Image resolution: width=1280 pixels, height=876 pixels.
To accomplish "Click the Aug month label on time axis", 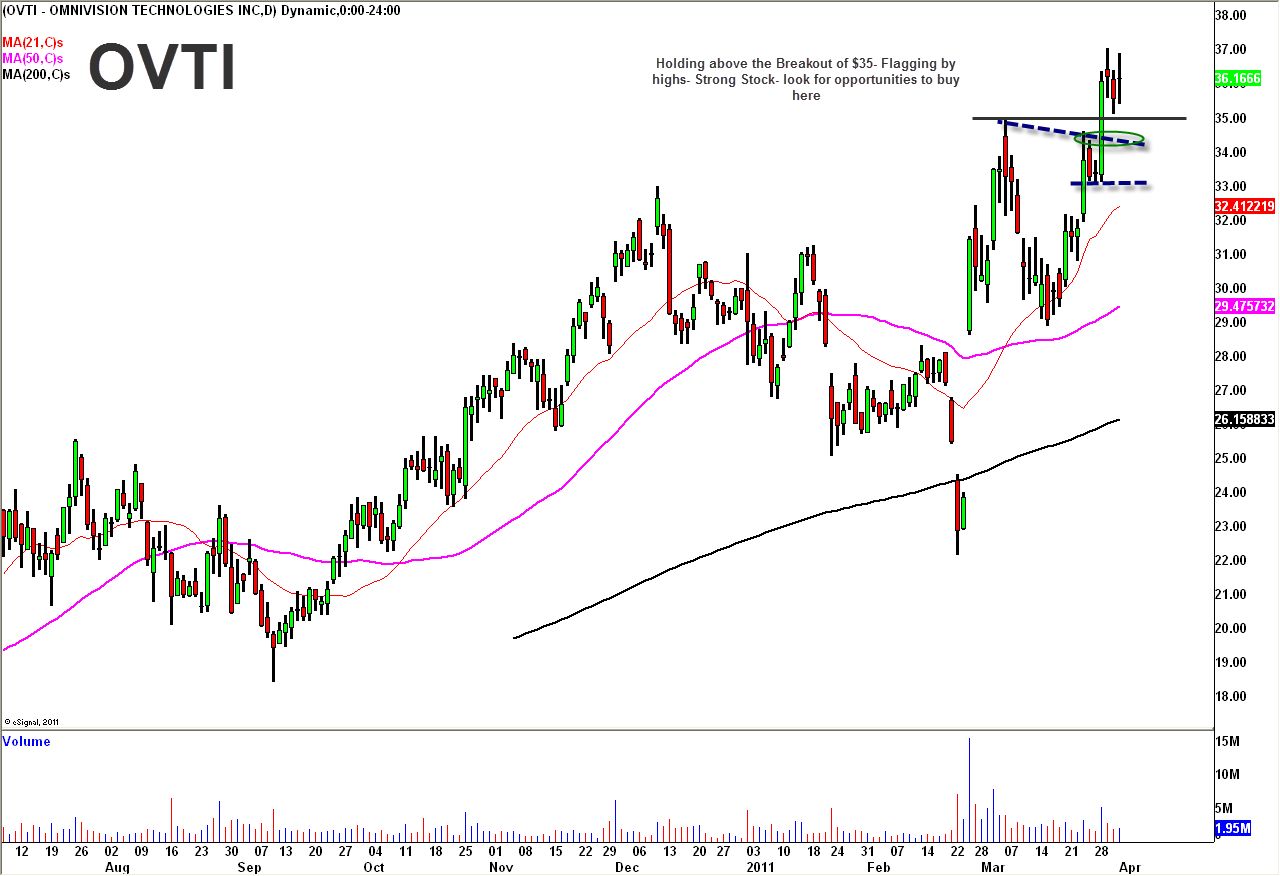I will 117,867.
